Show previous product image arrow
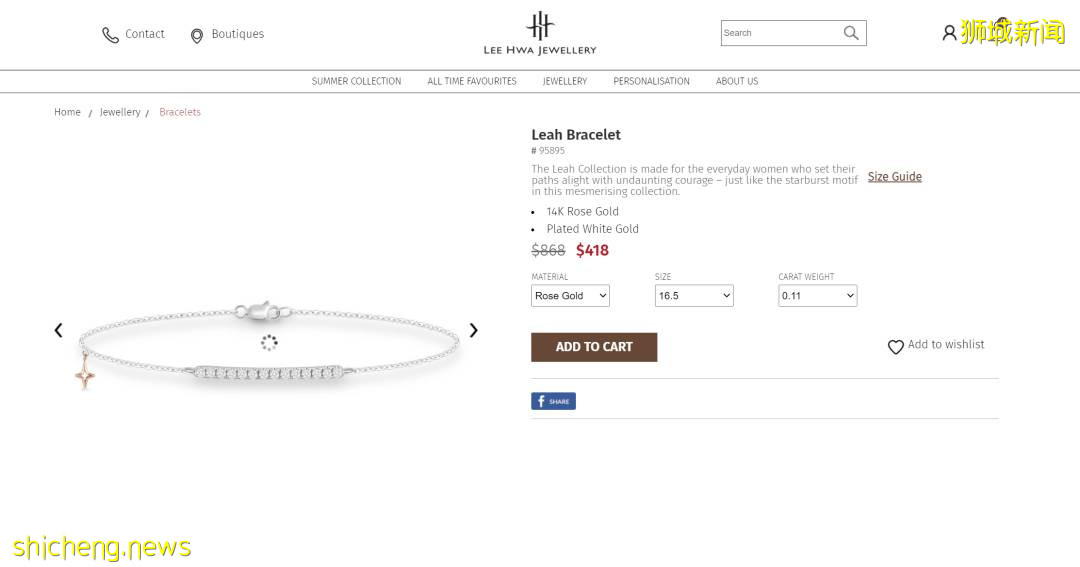 (58, 330)
